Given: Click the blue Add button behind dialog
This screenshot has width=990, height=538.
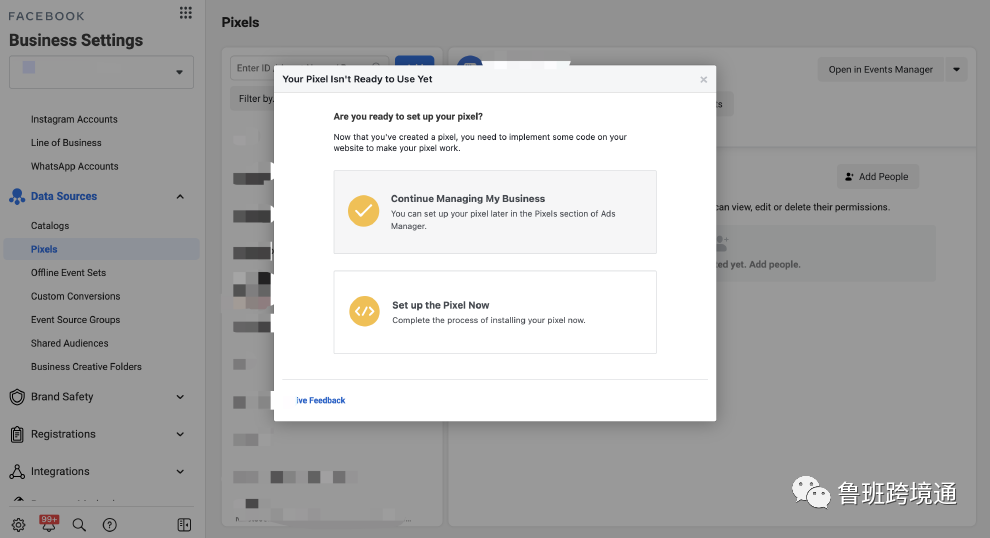Looking at the screenshot, I should pos(414,61).
